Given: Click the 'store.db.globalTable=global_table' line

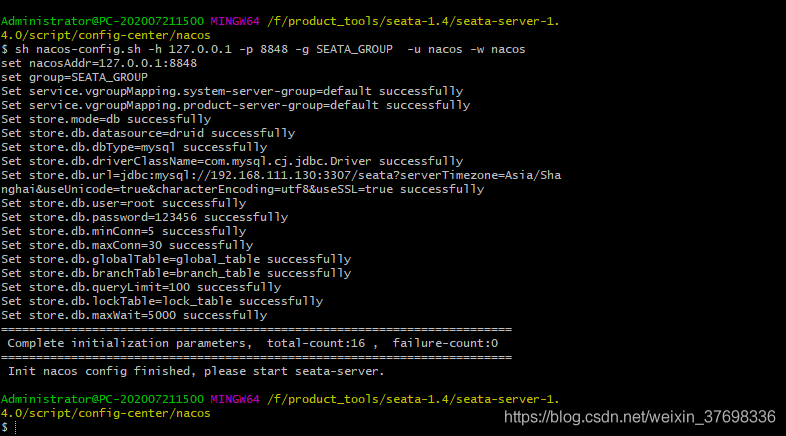Looking at the screenshot, I should point(176,258).
